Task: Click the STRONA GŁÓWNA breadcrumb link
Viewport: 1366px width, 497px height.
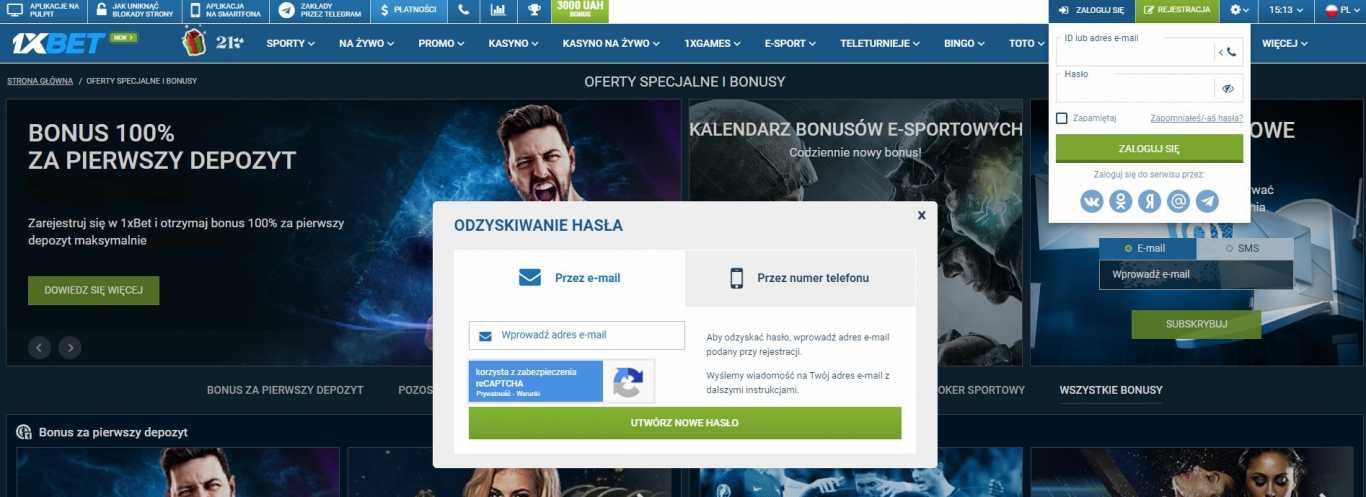Action: pos(40,80)
